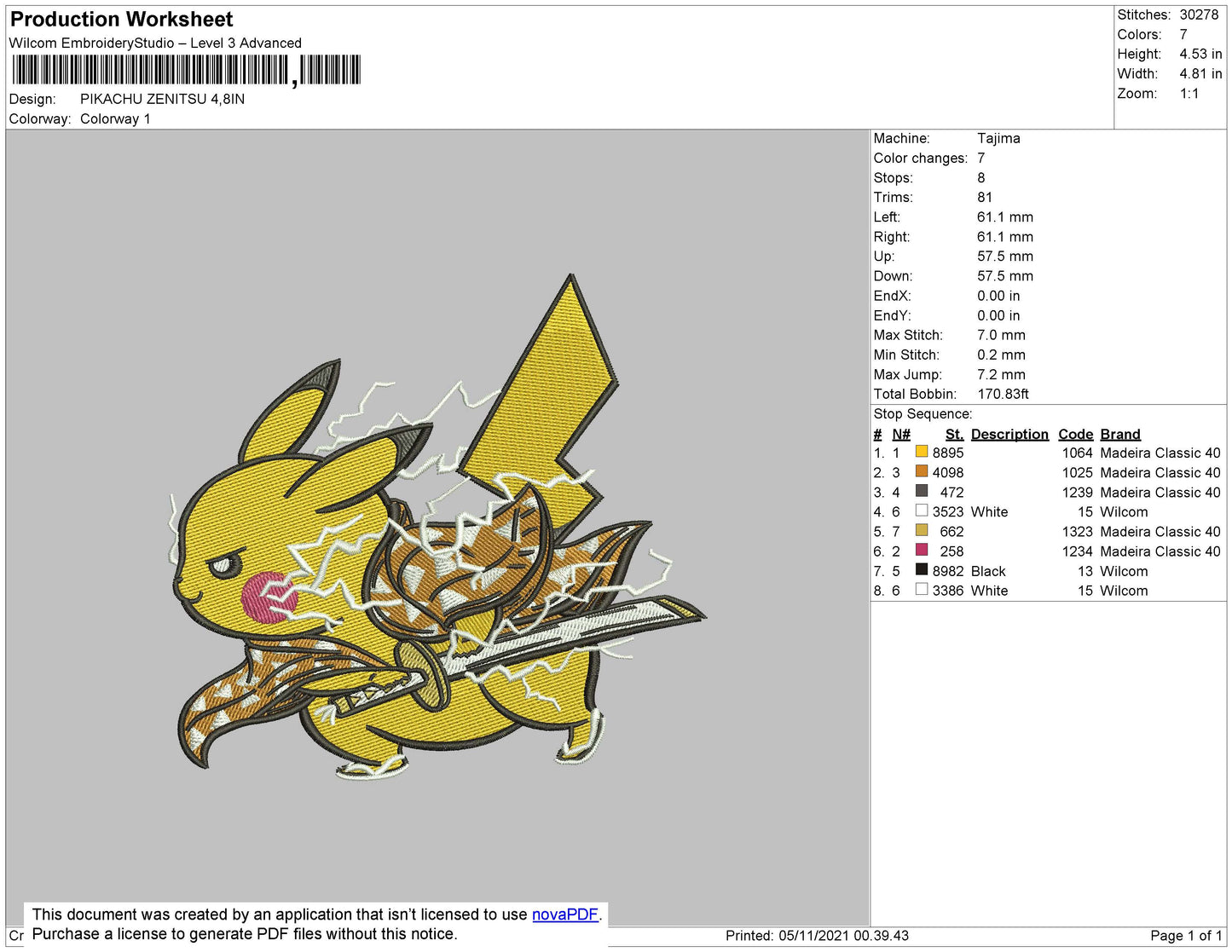Select the orange 4098 thread swatch
This screenshot has width=1232, height=952.
click(x=921, y=471)
